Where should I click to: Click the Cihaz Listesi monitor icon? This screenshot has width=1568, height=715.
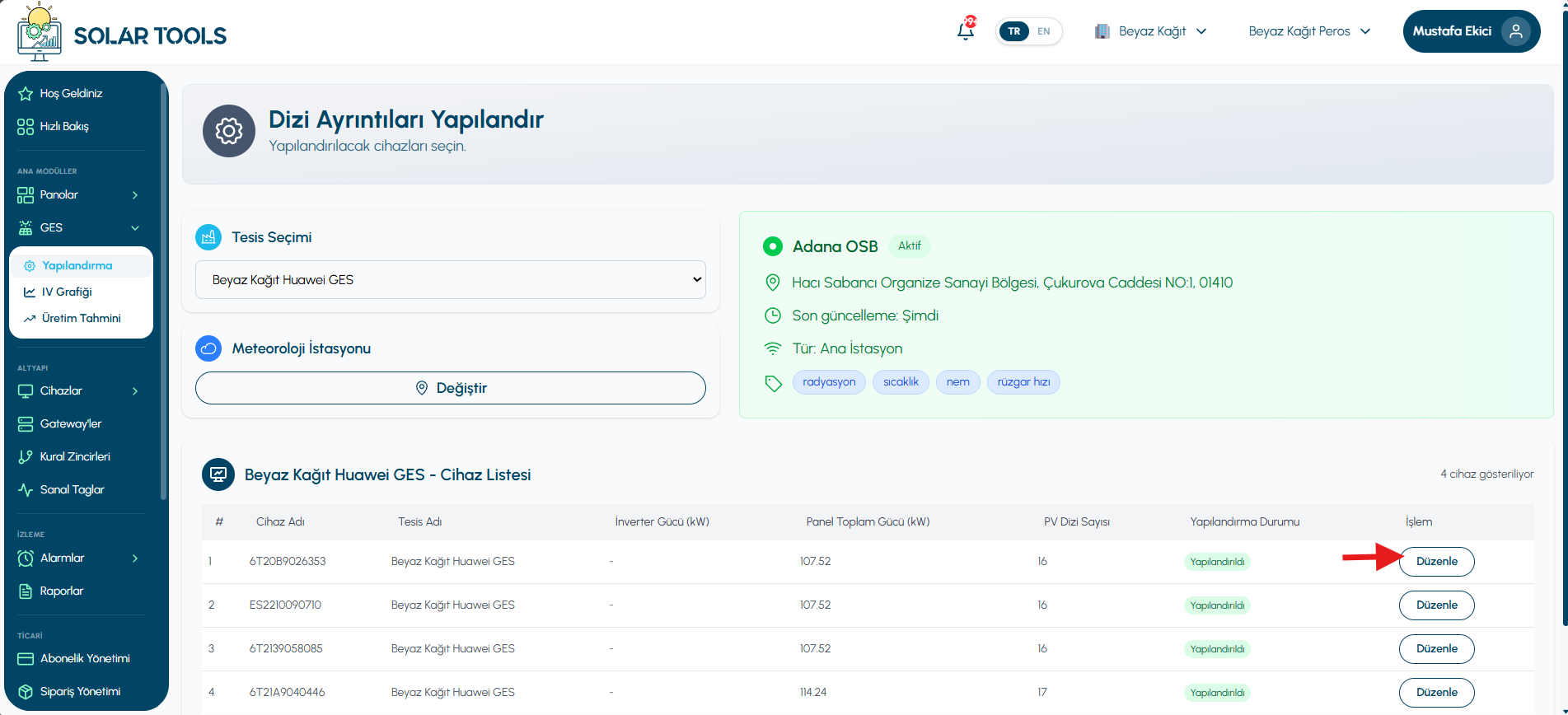218,474
